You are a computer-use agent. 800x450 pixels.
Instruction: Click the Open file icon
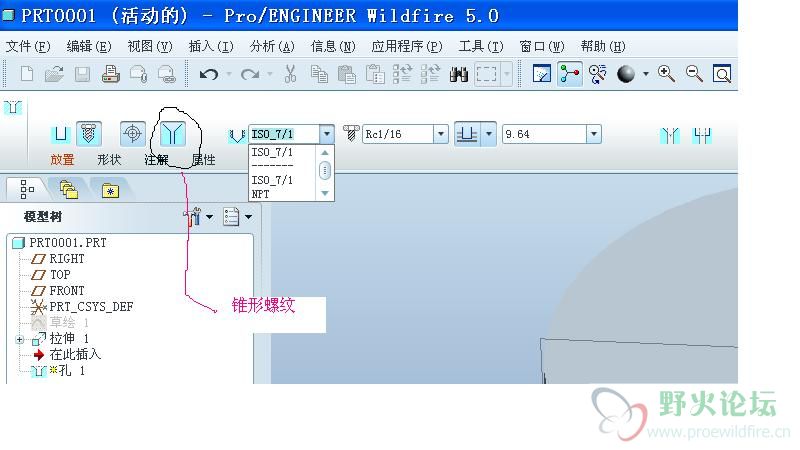(54, 74)
